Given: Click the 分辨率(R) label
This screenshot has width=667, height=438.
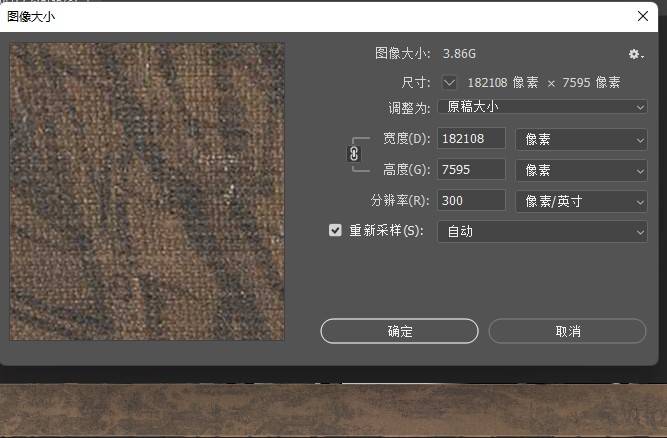Looking at the screenshot, I should [x=399, y=201].
